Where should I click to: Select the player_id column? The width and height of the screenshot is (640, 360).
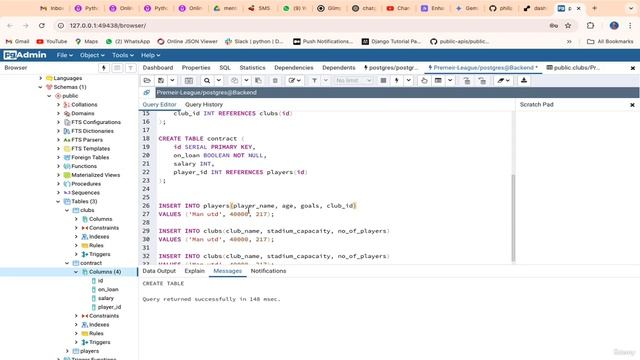(109, 307)
